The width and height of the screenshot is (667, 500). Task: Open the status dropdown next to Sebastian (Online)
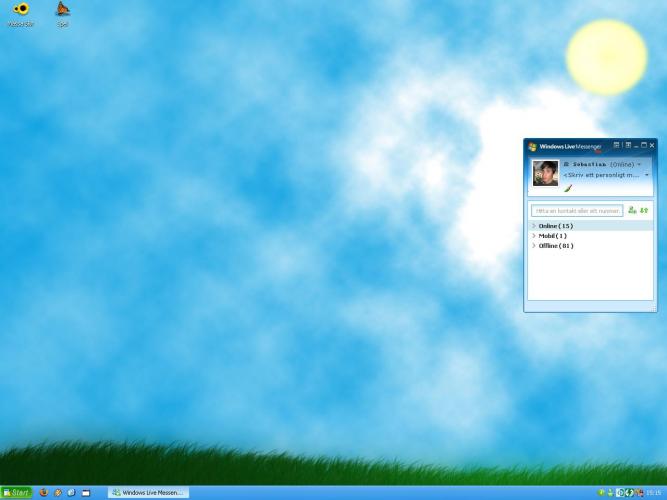tap(639, 164)
